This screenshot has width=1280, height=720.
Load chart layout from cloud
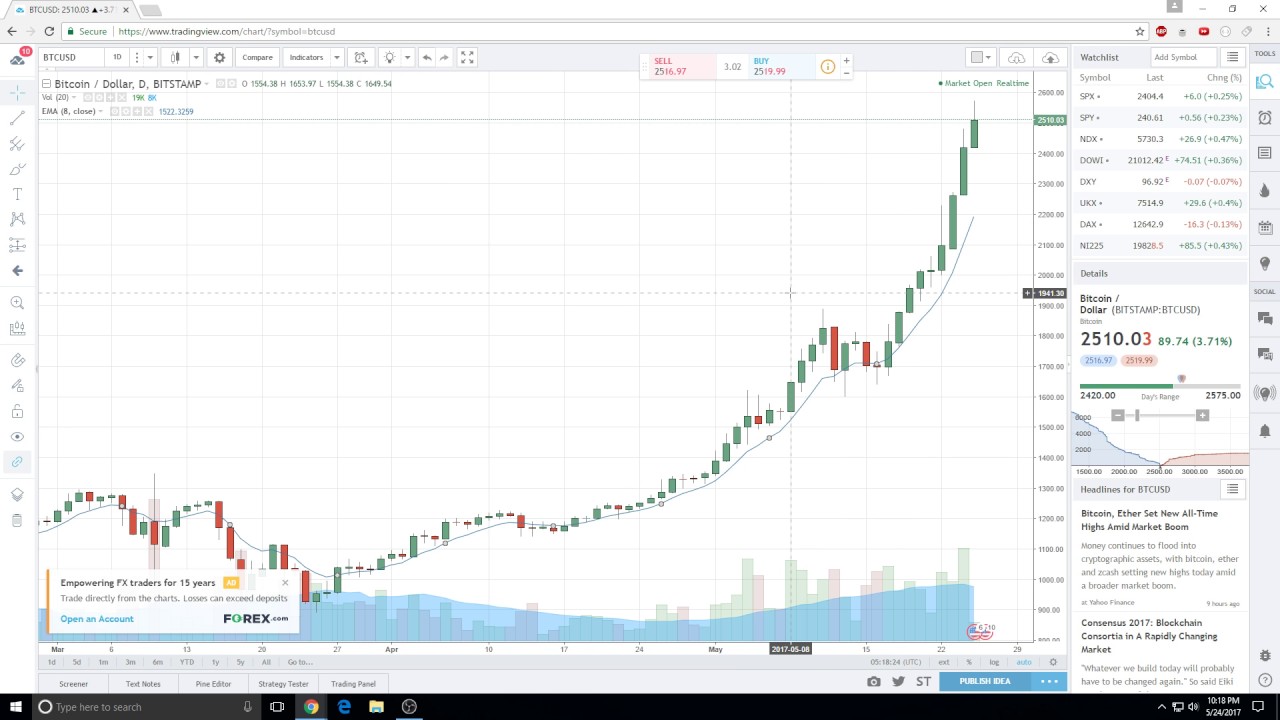(1016, 57)
